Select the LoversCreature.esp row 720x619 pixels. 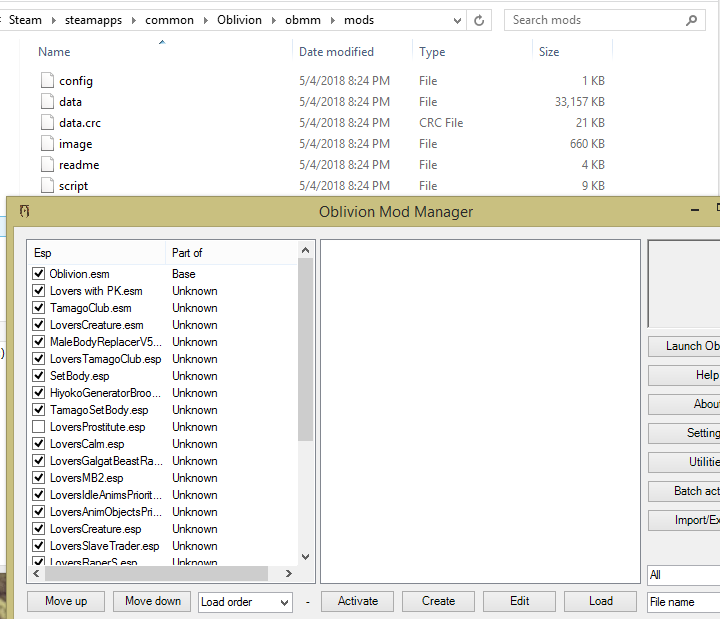[163, 529]
